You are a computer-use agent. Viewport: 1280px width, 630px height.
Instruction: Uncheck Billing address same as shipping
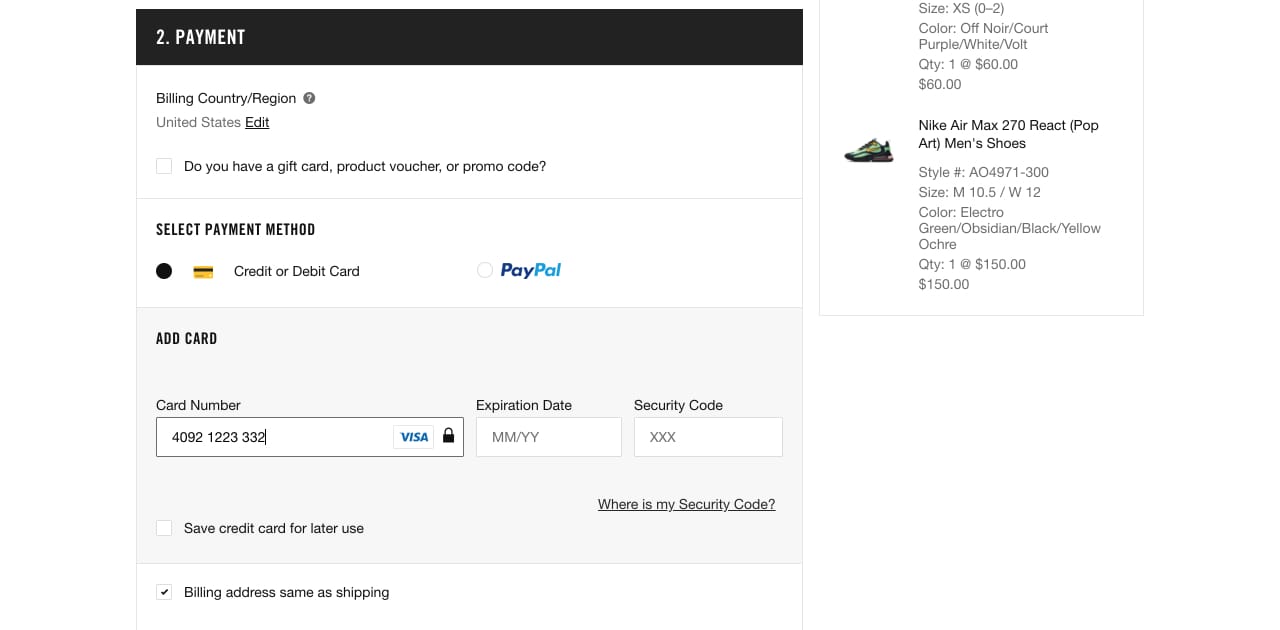point(164,592)
